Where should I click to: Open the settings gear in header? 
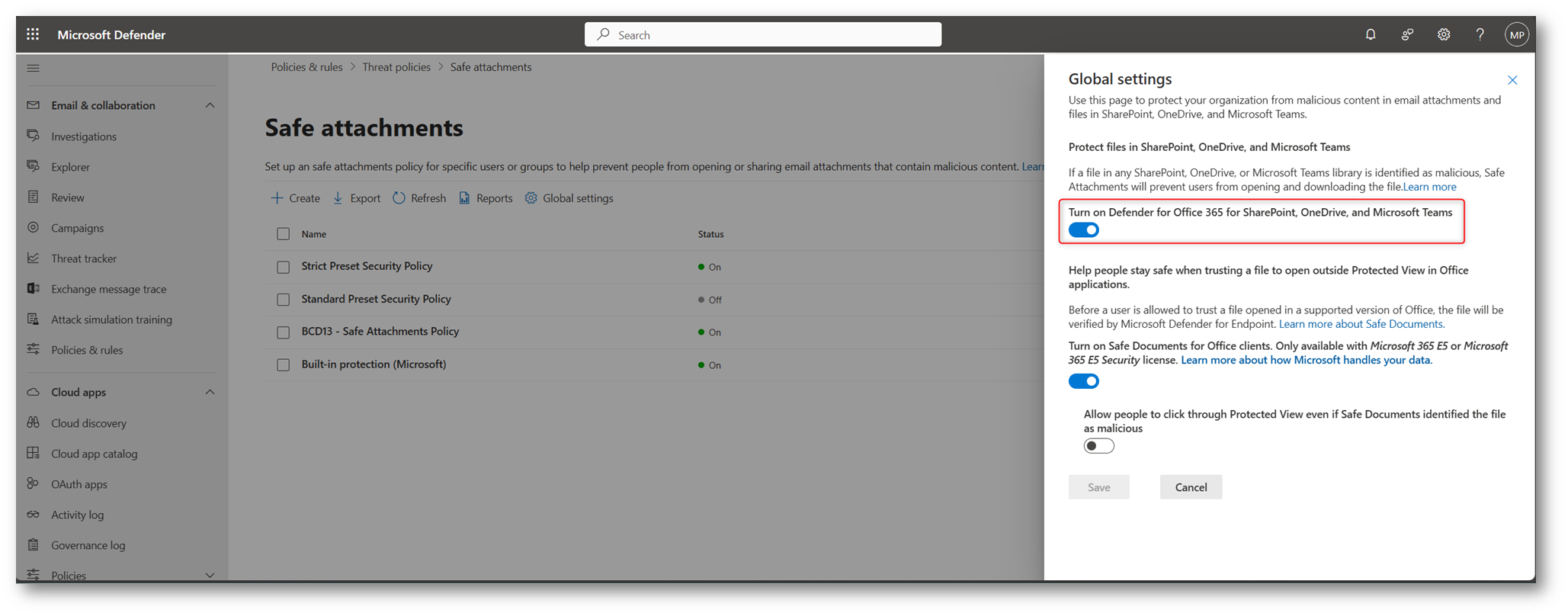pyautogui.click(x=1444, y=34)
